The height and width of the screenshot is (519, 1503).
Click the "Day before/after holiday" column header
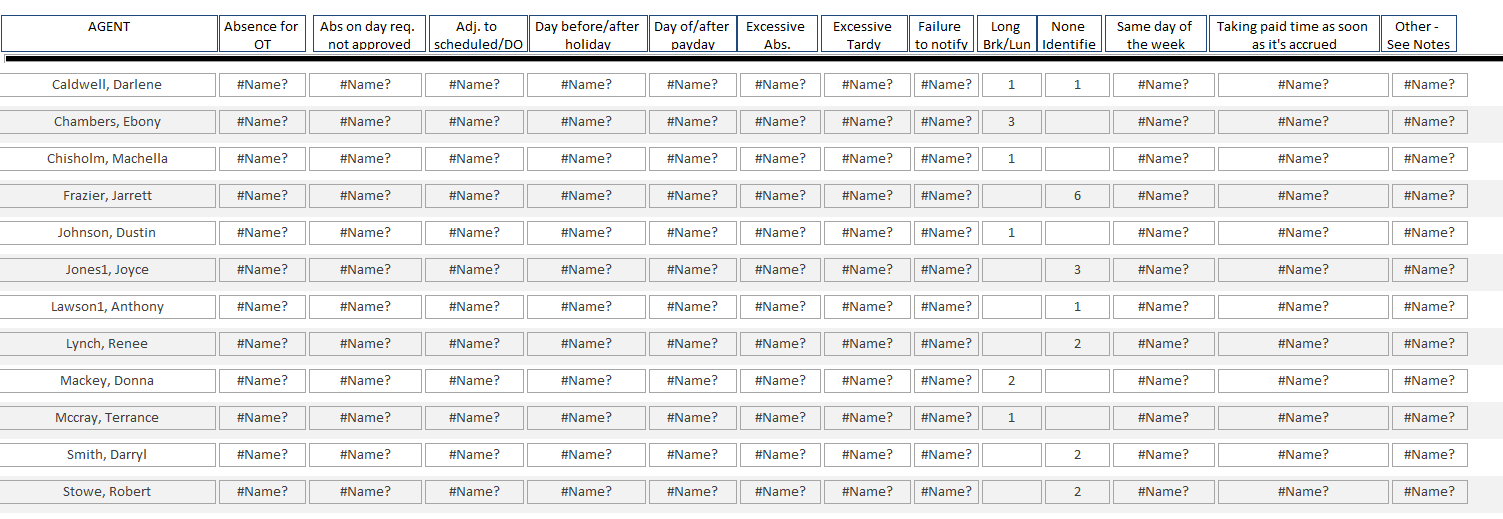coord(587,34)
